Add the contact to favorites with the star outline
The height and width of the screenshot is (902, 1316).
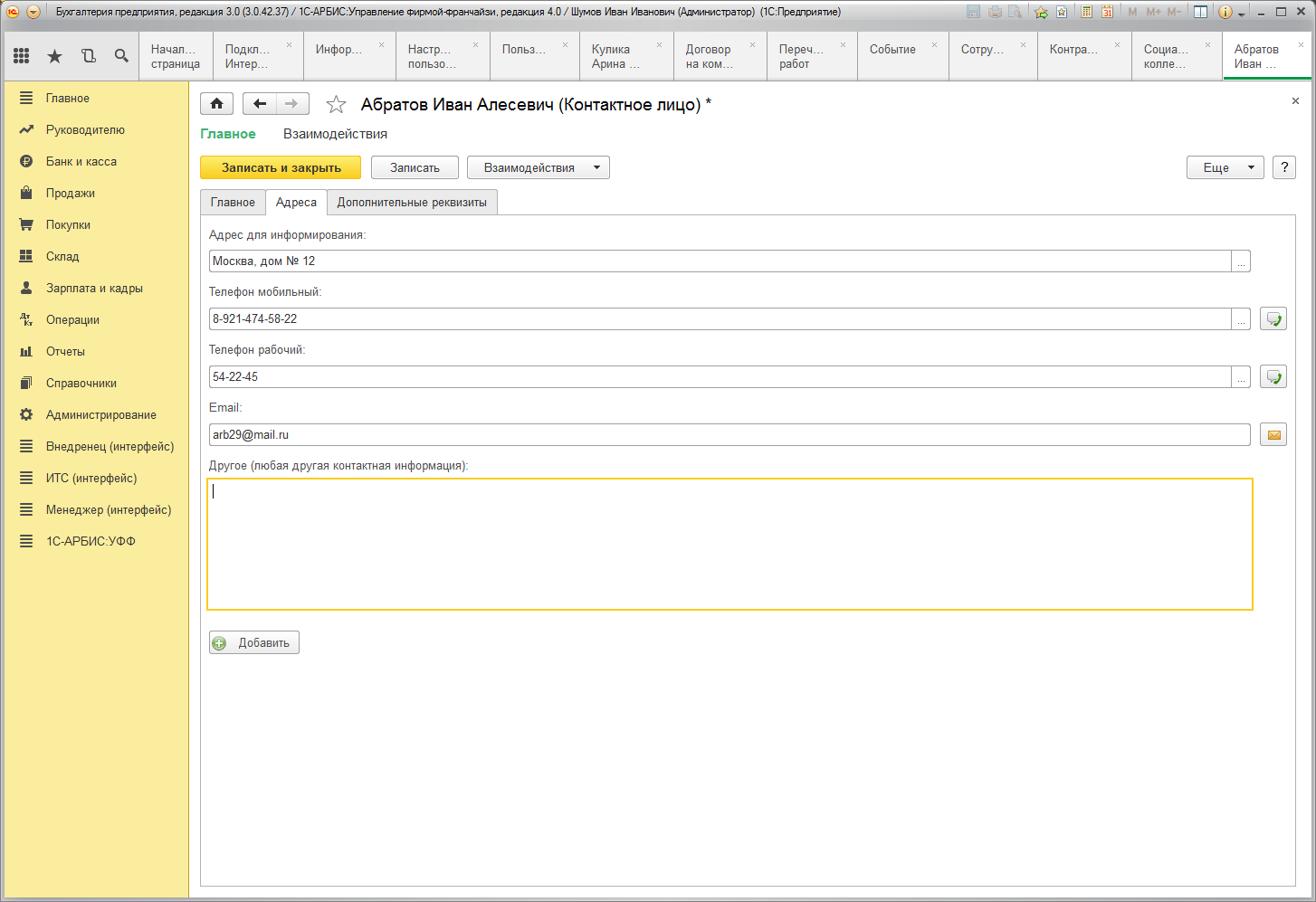336,105
